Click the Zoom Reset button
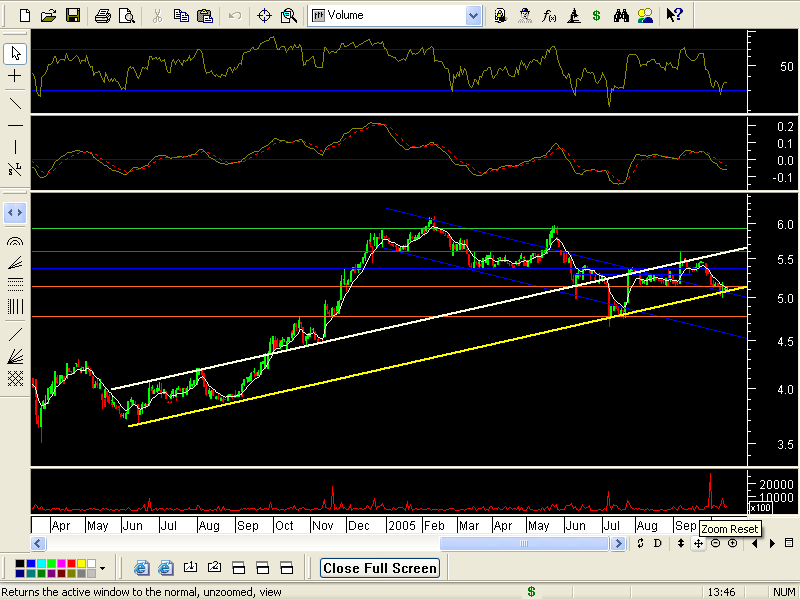800x600 pixels. point(699,543)
